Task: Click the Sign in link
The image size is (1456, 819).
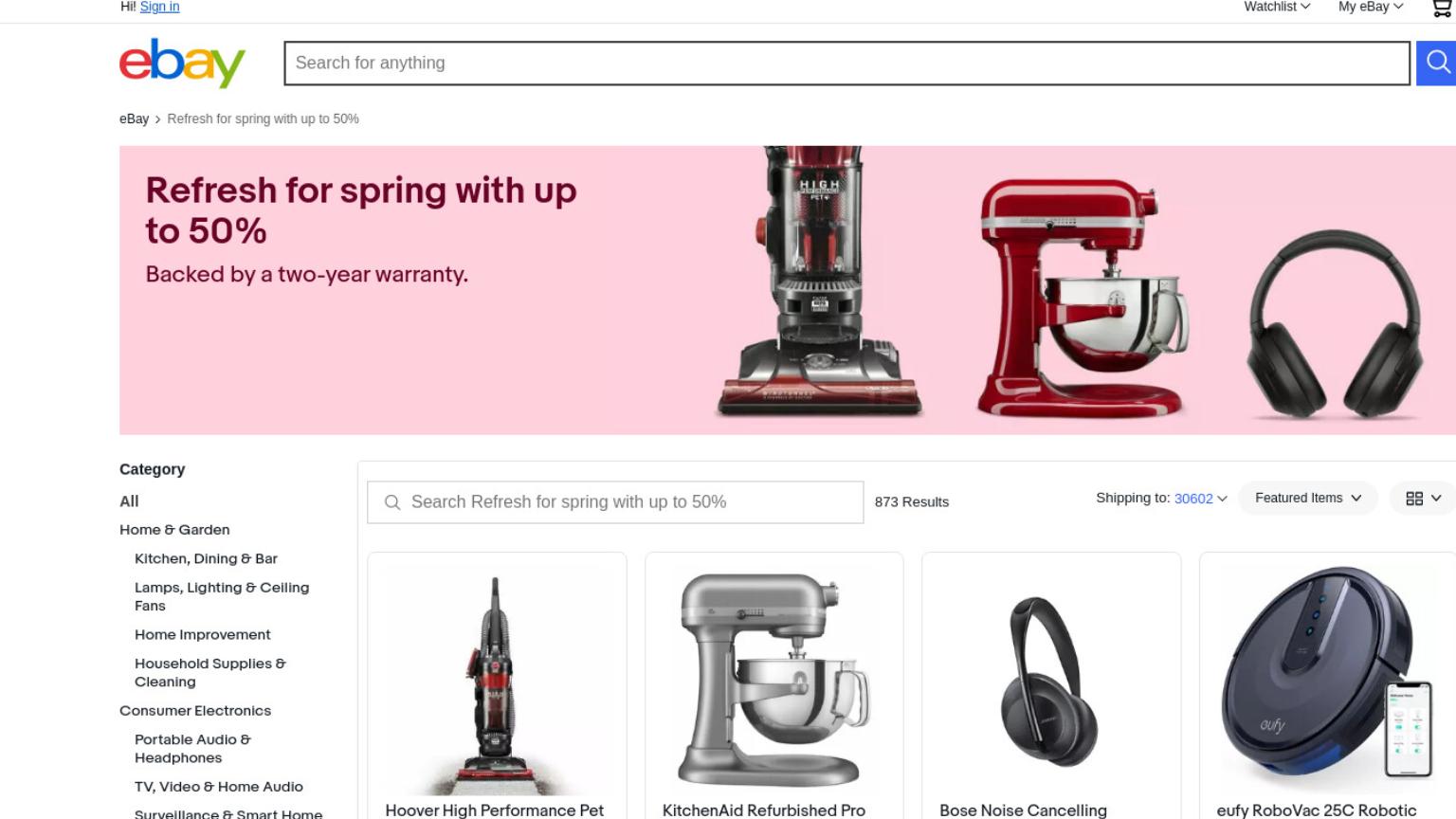Action: click(159, 7)
